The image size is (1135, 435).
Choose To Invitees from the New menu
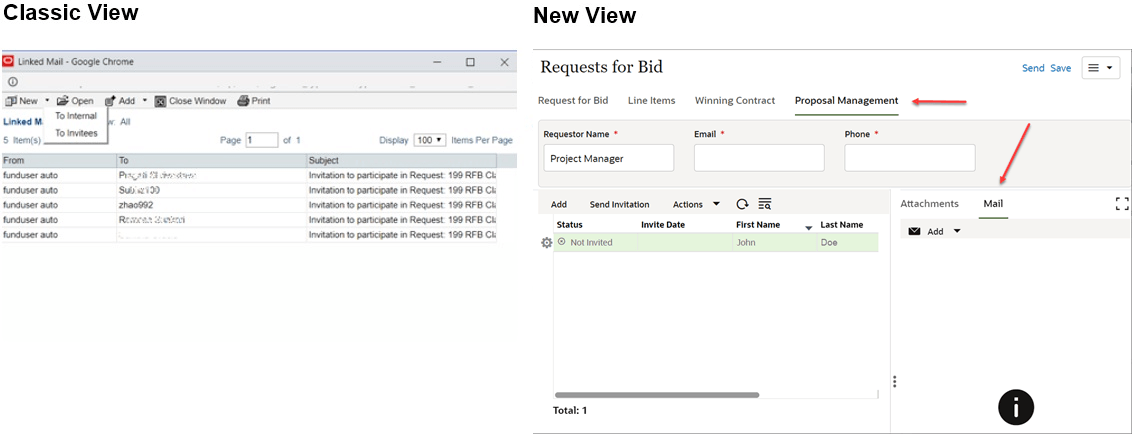click(x=76, y=132)
